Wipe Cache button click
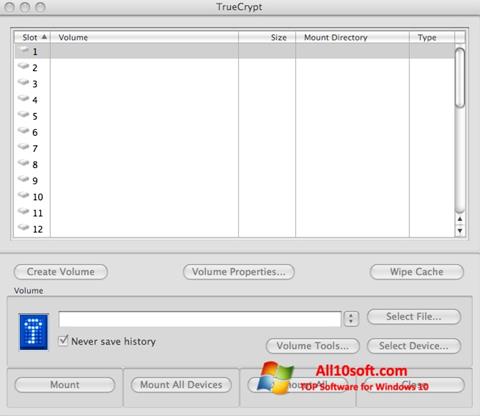The width and height of the screenshot is (480, 416). point(417,272)
